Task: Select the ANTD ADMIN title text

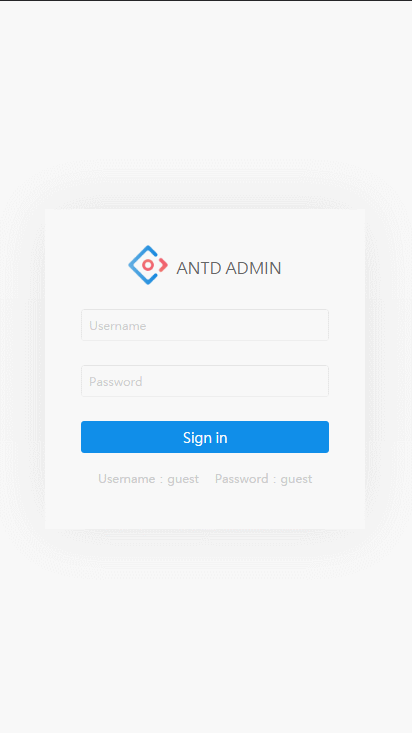Action: pos(229,268)
